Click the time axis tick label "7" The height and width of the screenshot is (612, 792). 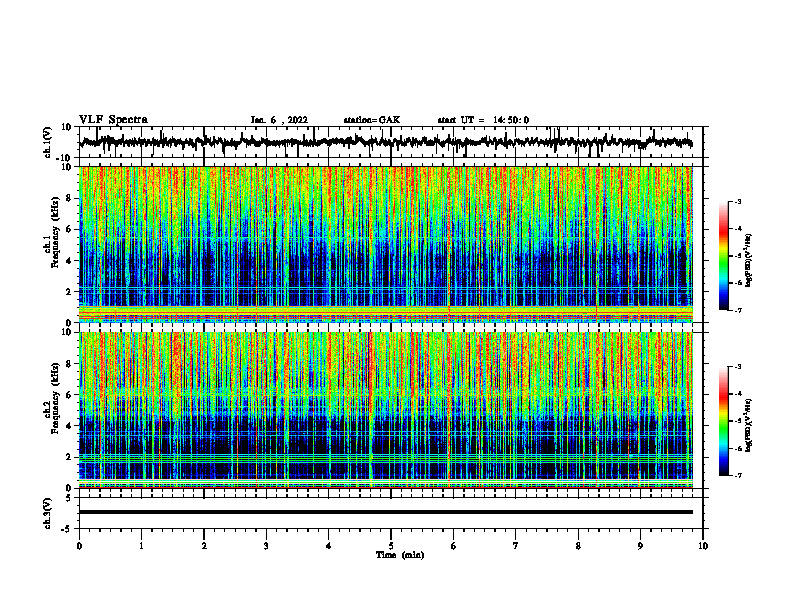pos(516,546)
